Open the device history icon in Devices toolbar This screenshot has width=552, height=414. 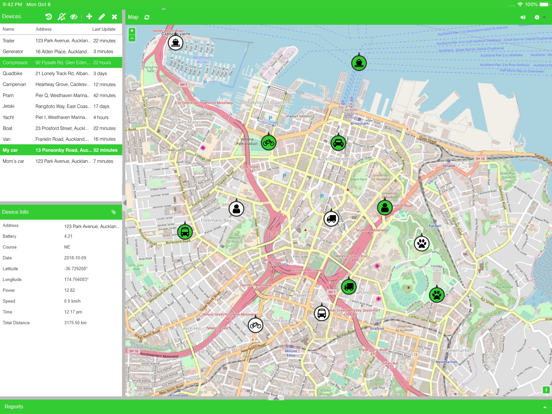[49, 17]
